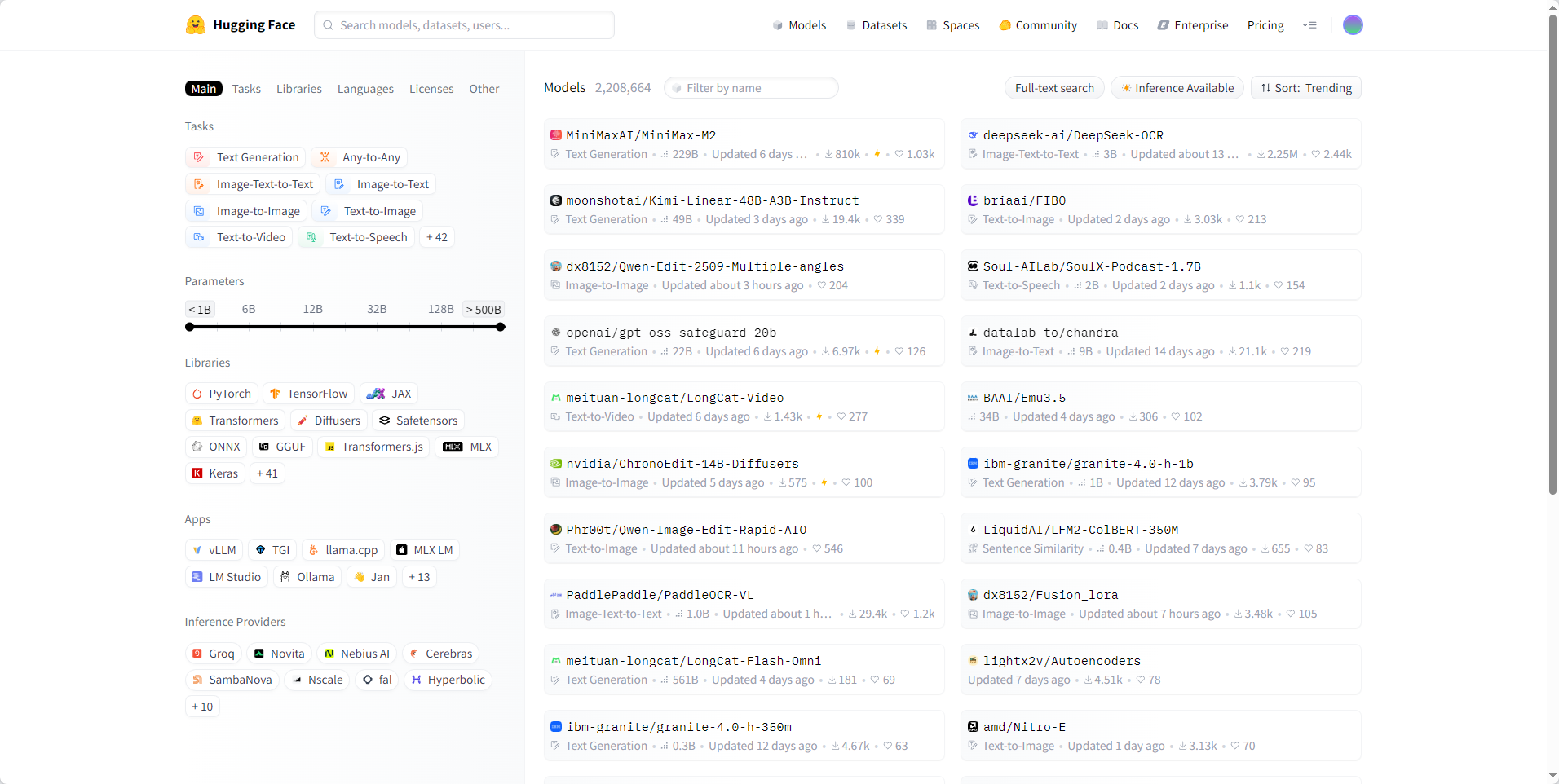The image size is (1559, 784).
Task: Open Datasets in top navigation
Action: (x=877, y=25)
